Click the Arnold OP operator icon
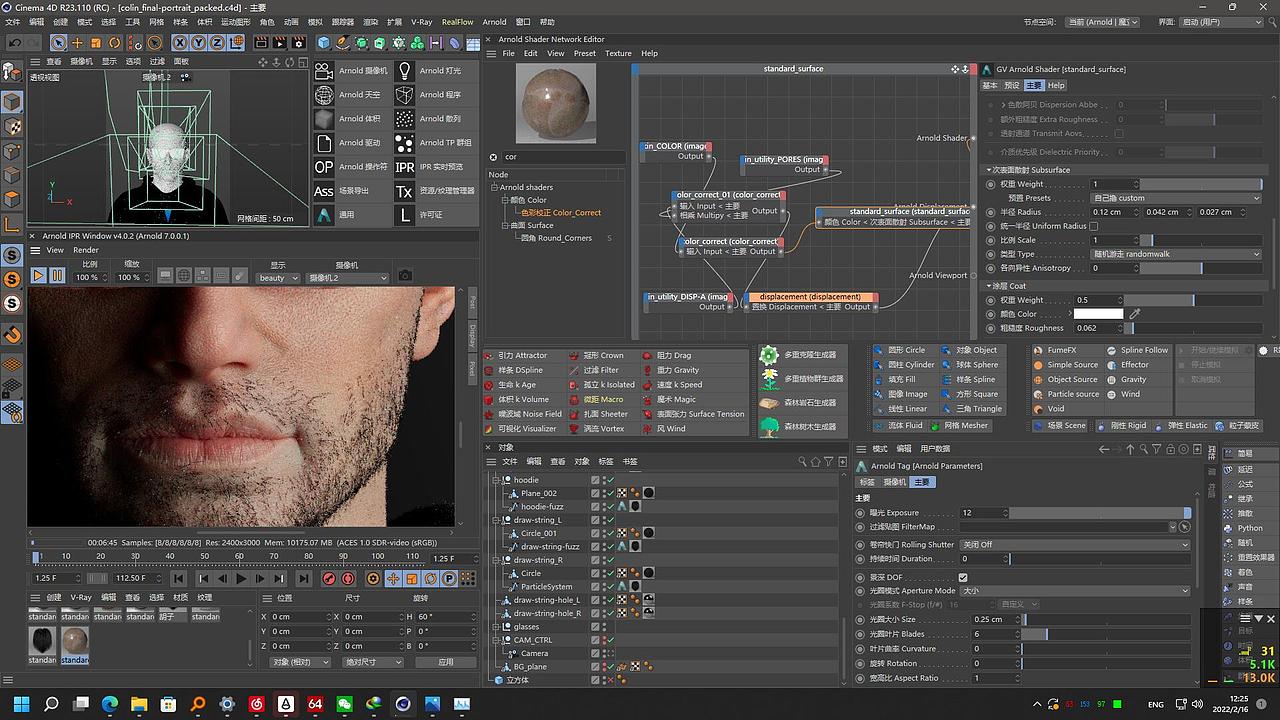The image size is (1280, 720). [324, 167]
